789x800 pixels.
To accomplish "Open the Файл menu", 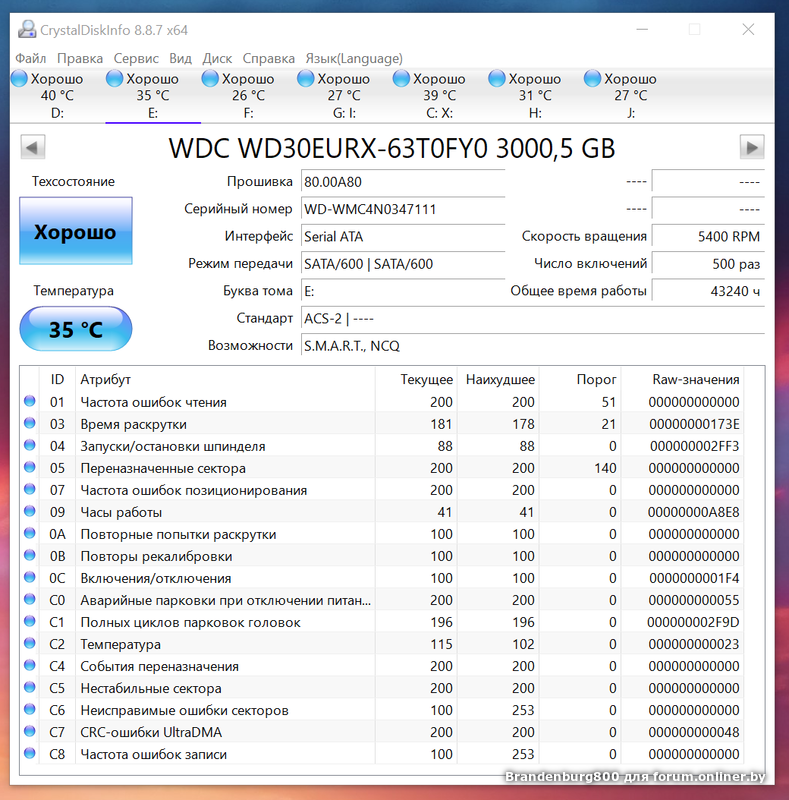I will [x=31, y=59].
